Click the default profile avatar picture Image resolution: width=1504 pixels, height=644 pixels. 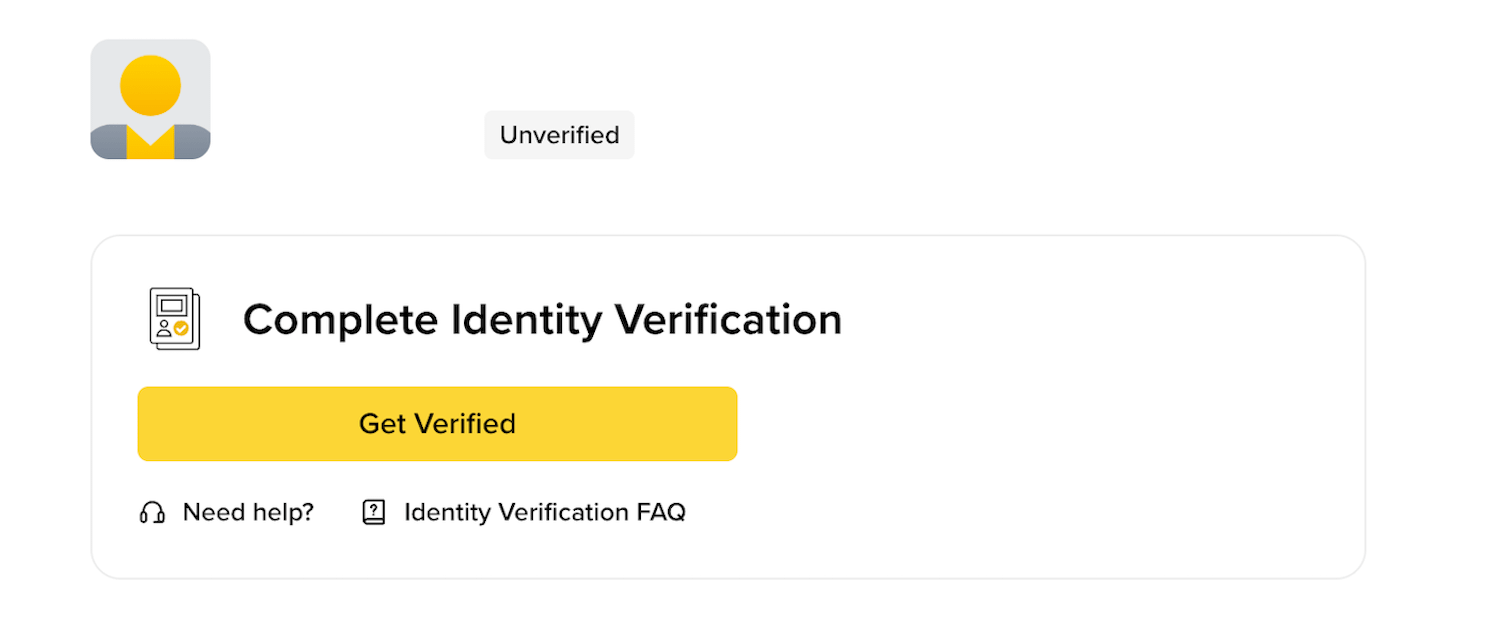coord(150,99)
